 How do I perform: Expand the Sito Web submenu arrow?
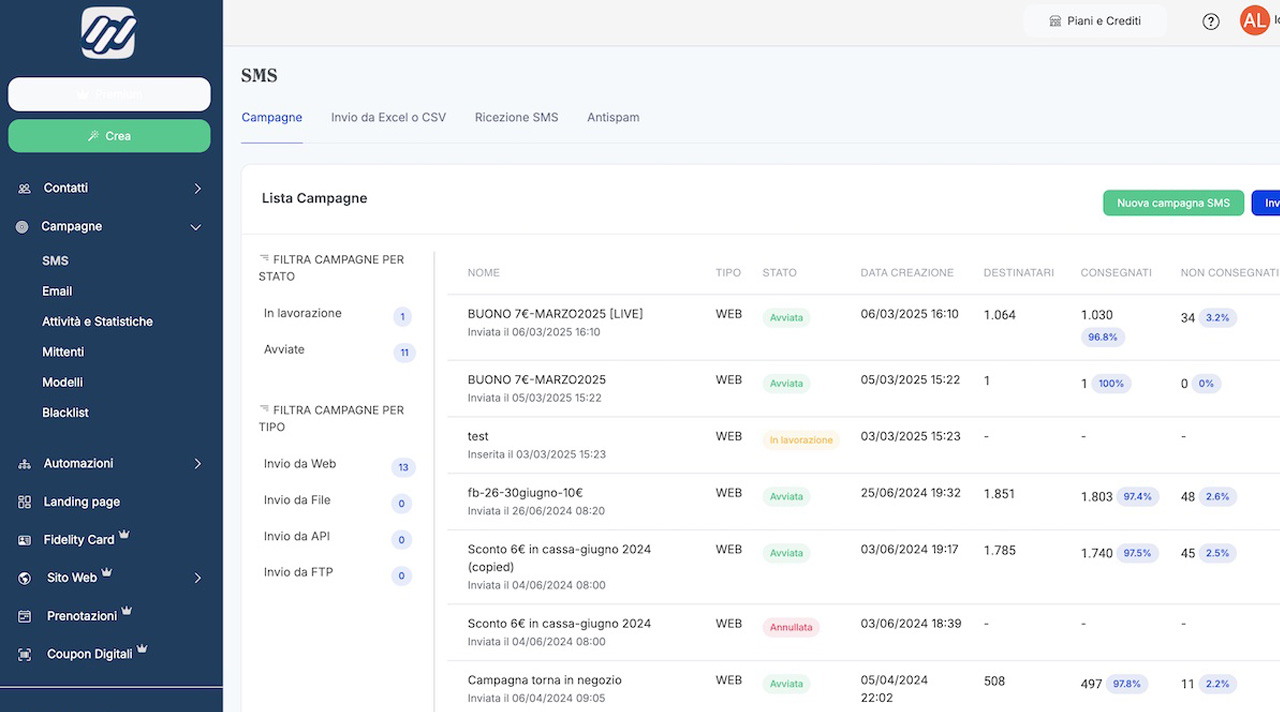pyautogui.click(x=197, y=578)
